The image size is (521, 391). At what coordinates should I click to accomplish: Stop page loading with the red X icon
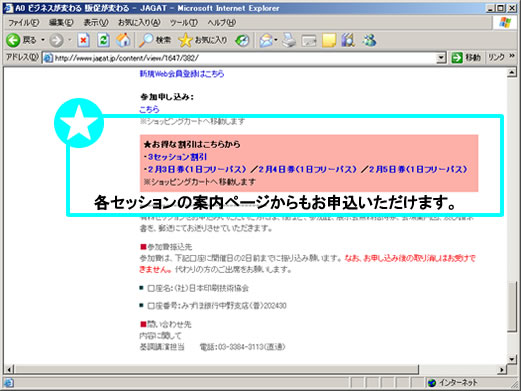pos(83,40)
